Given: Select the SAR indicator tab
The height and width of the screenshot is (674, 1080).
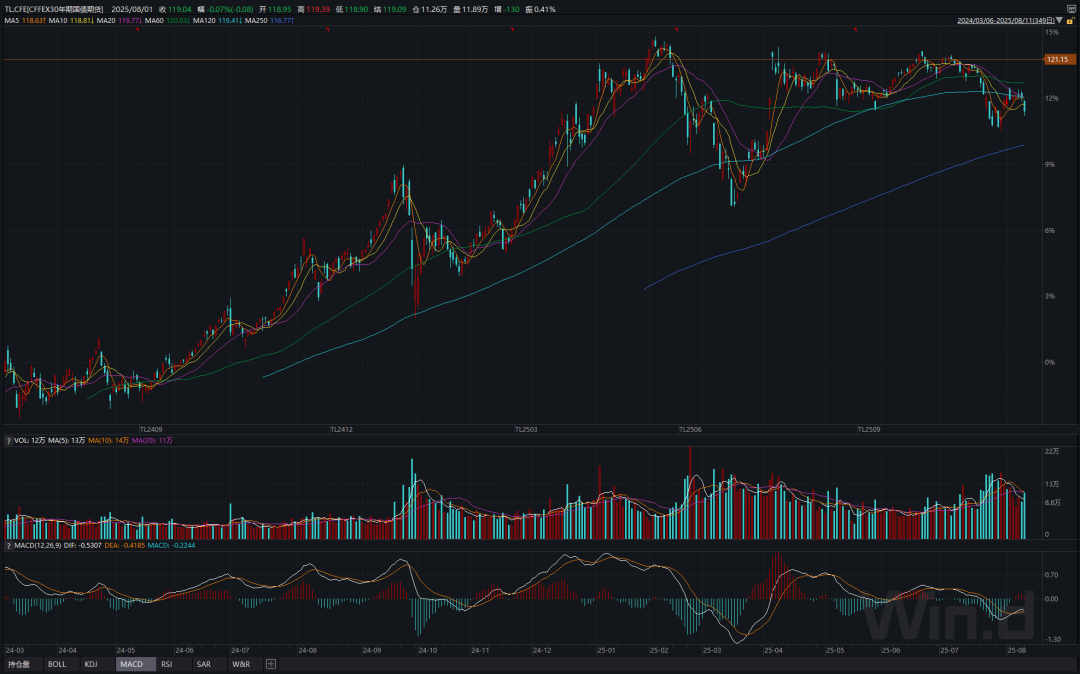Looking at the screenshot, I should click(x=204, y=664).
